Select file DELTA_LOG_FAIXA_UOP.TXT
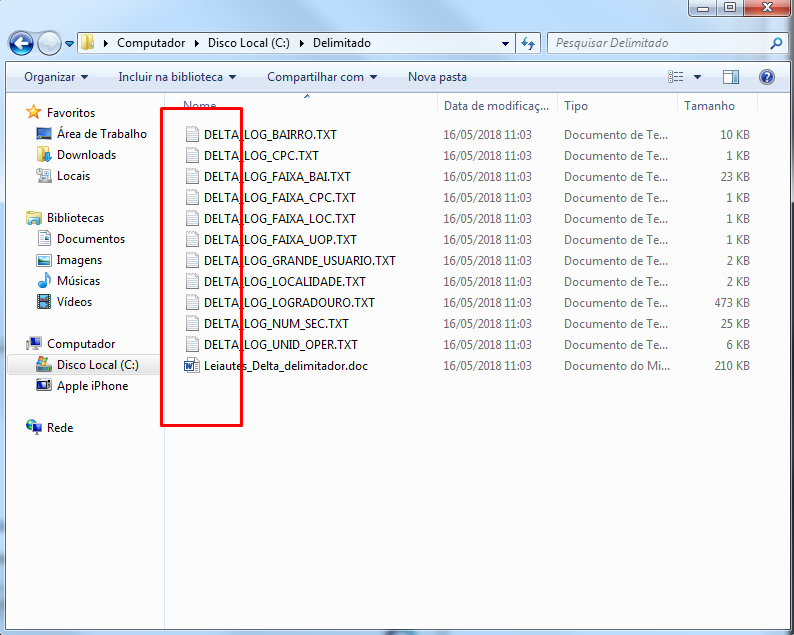This screenshot has width=794, height=635. click(280, 240)
